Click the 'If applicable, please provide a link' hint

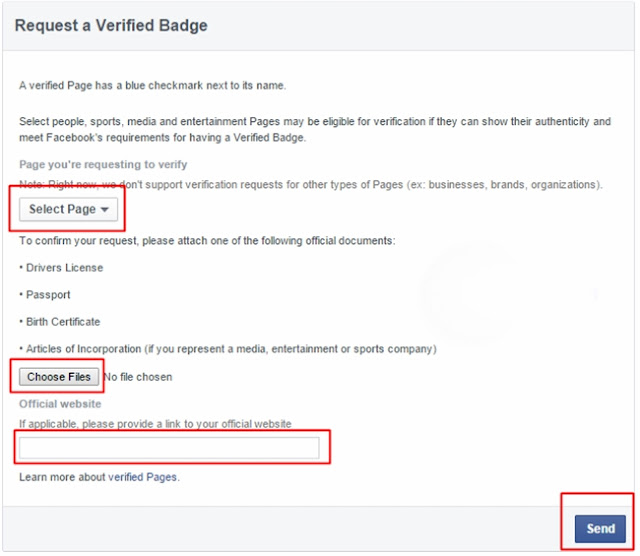[x=155, y=424]
